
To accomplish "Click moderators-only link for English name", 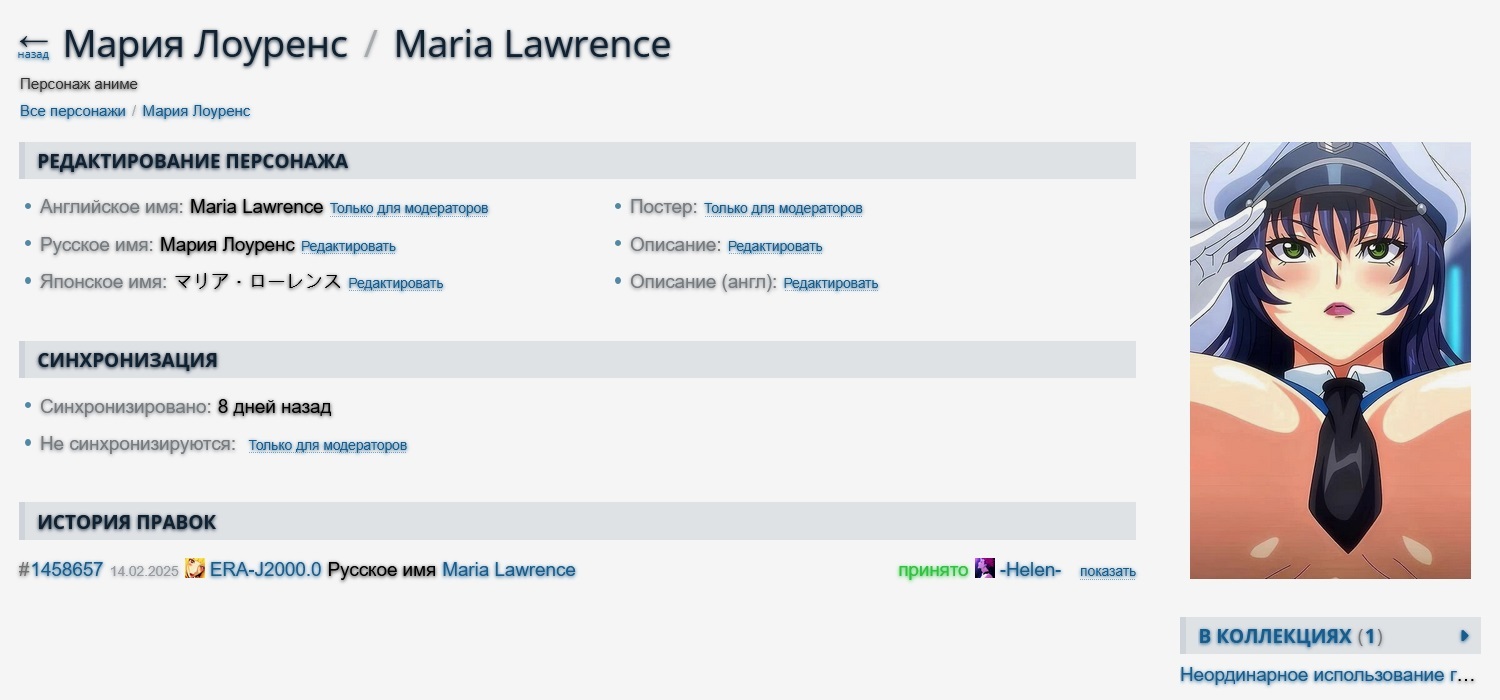I will pyautogui.click(x=409, y=209).
